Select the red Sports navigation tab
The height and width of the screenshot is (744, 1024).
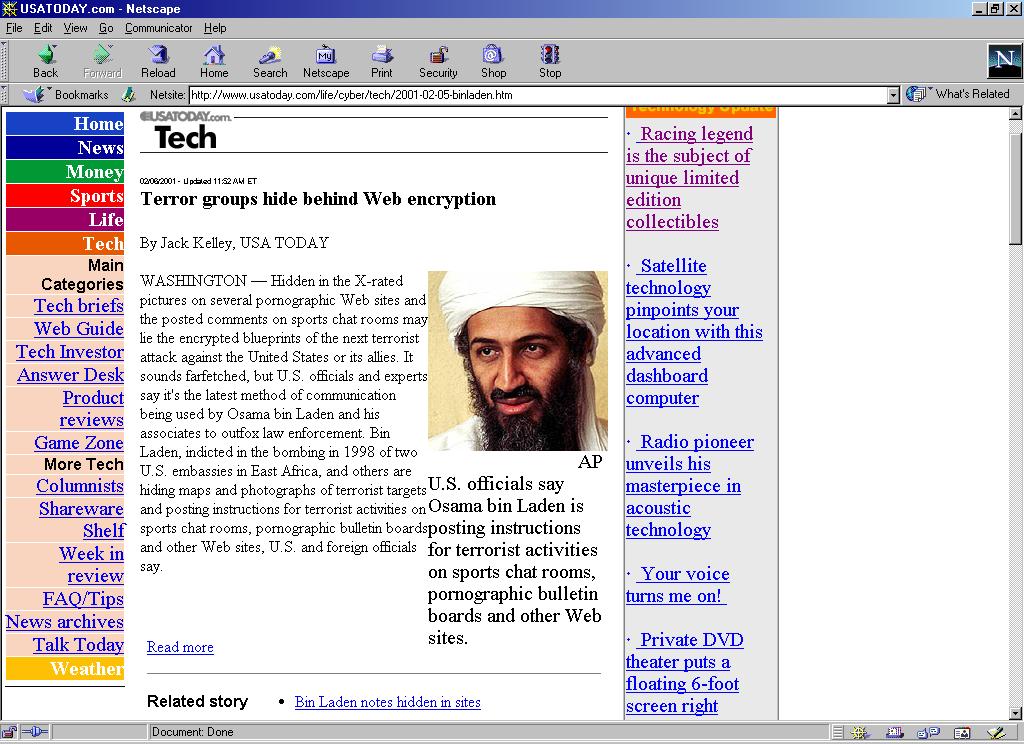(65, 196)
